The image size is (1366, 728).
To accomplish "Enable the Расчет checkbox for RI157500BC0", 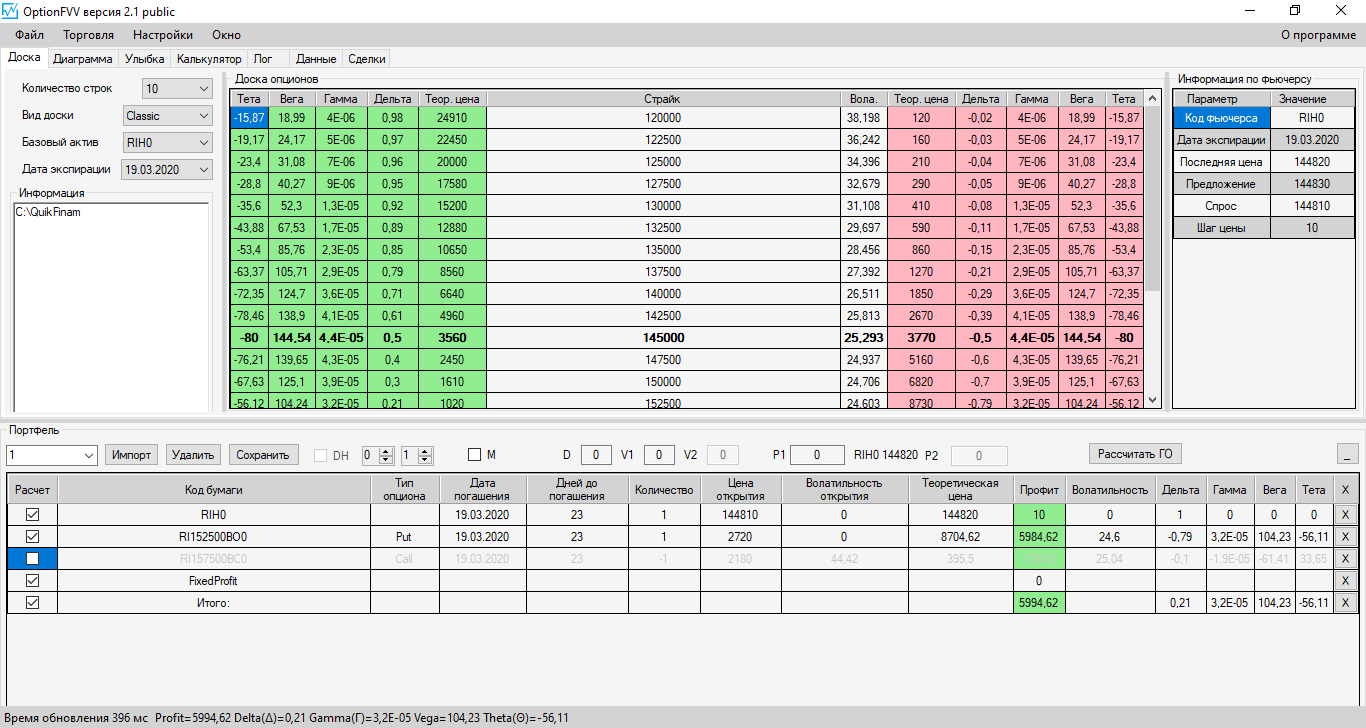I will (x=33, y=559).
